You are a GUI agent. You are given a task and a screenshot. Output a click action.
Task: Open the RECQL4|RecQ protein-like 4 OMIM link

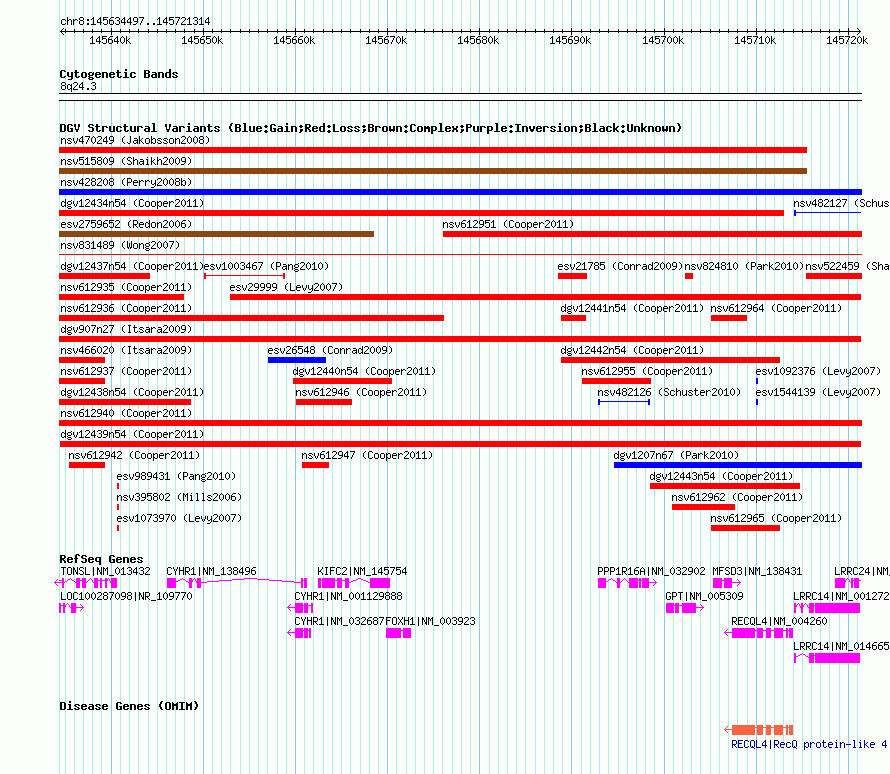tap(809, 744)
